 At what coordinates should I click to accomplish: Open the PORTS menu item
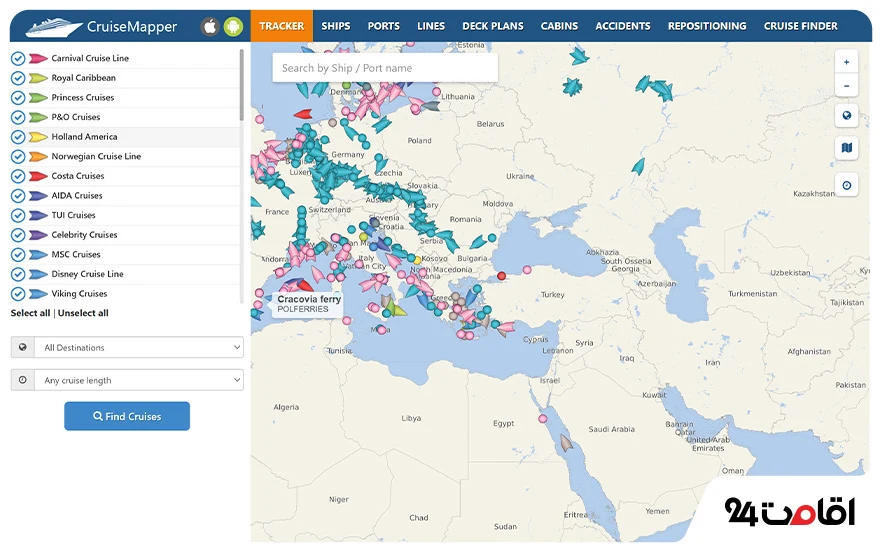pyautogui.click(x=384, y=26)
